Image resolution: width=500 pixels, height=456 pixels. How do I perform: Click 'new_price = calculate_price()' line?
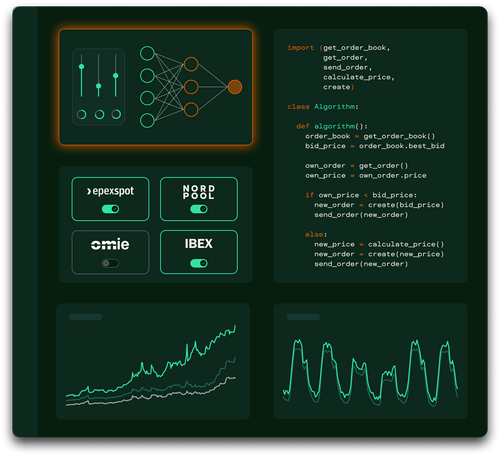(379, 244)
